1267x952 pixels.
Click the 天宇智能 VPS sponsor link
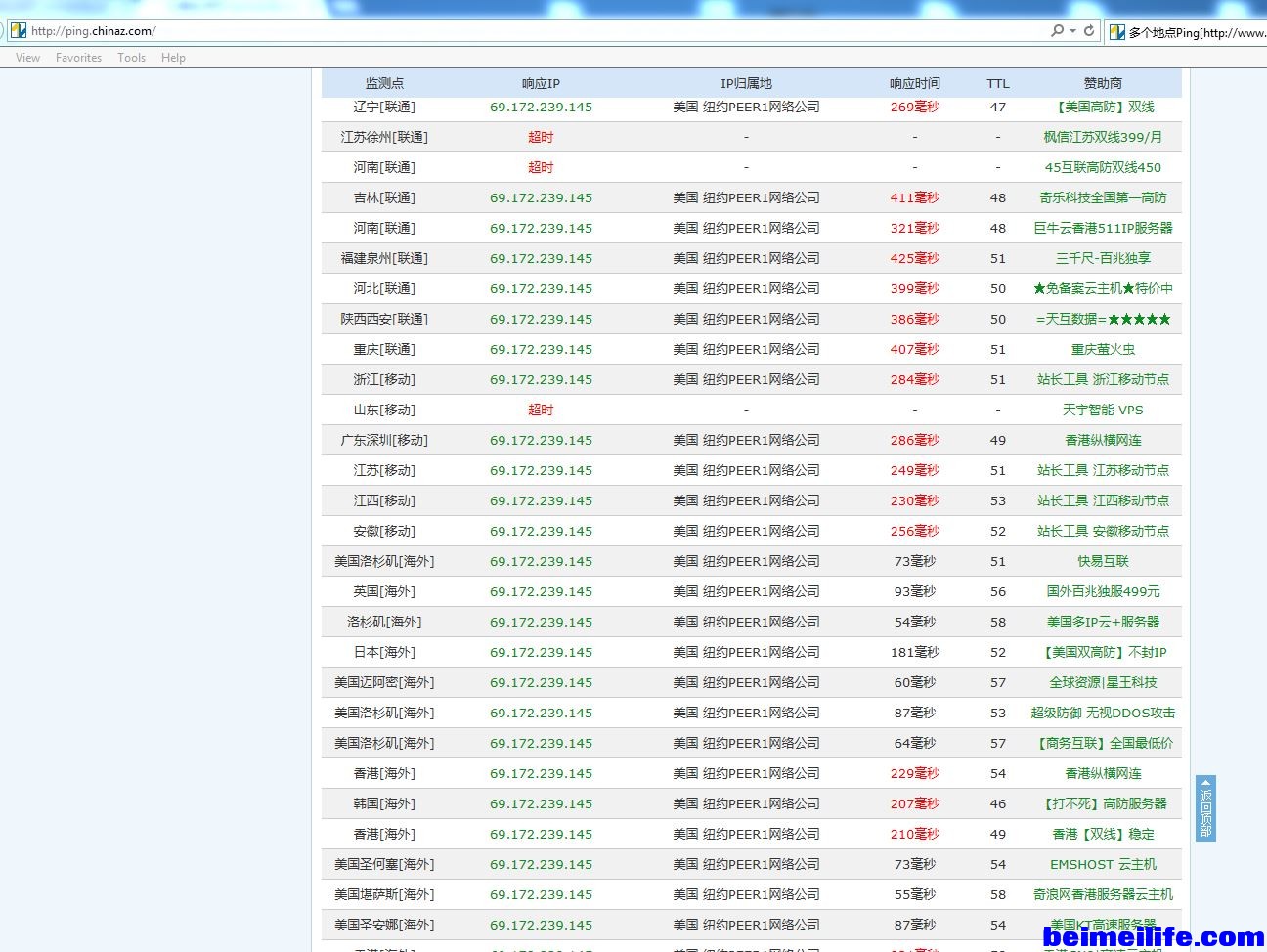tap(1102, 411)
